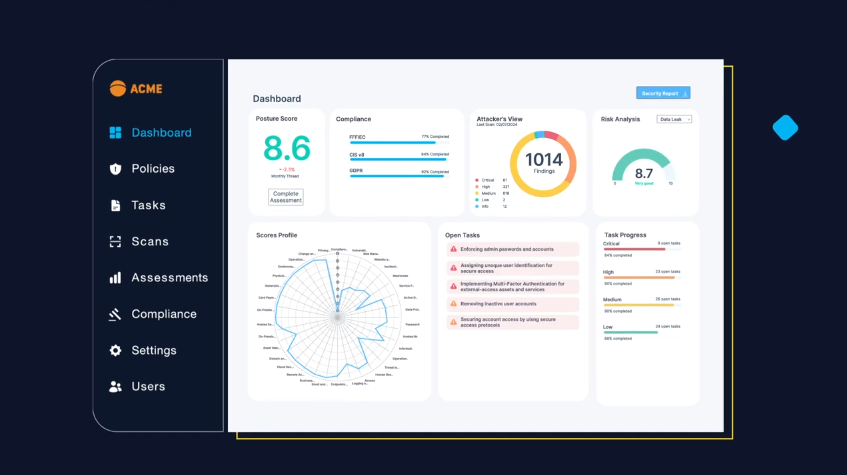Click the Tasks document icon
This screenshot has height=475, width=847.
coord(116,205)
